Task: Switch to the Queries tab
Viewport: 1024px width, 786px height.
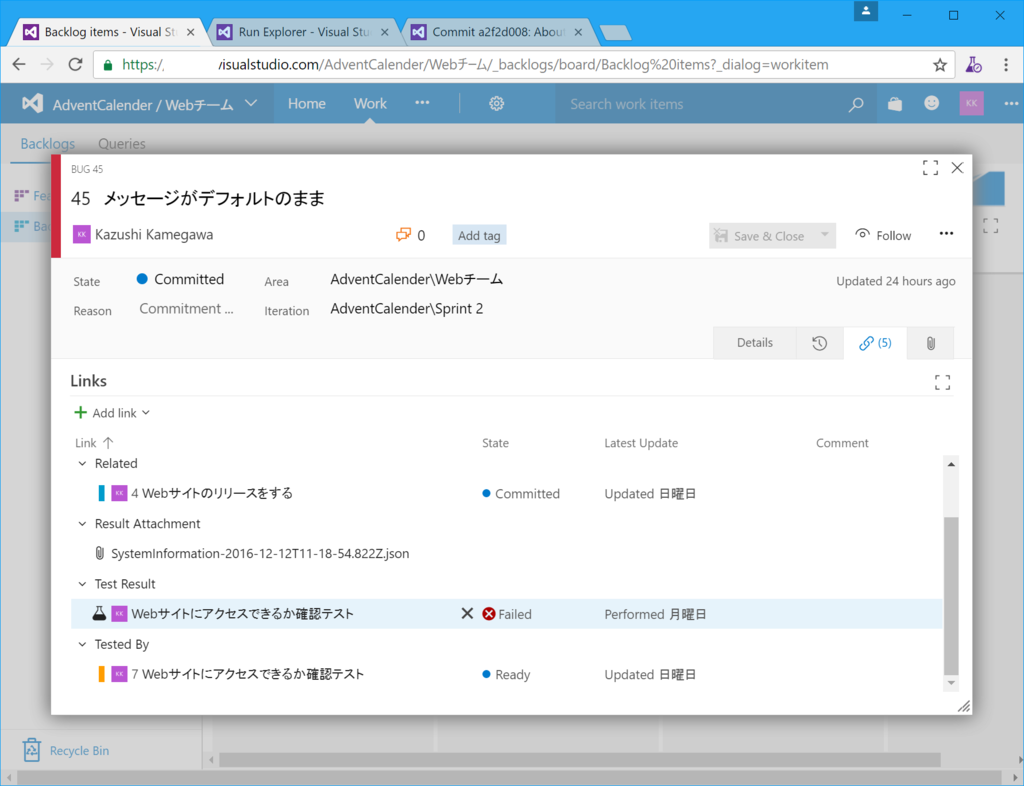Action: pyautogui.click(x=121, y=143)
